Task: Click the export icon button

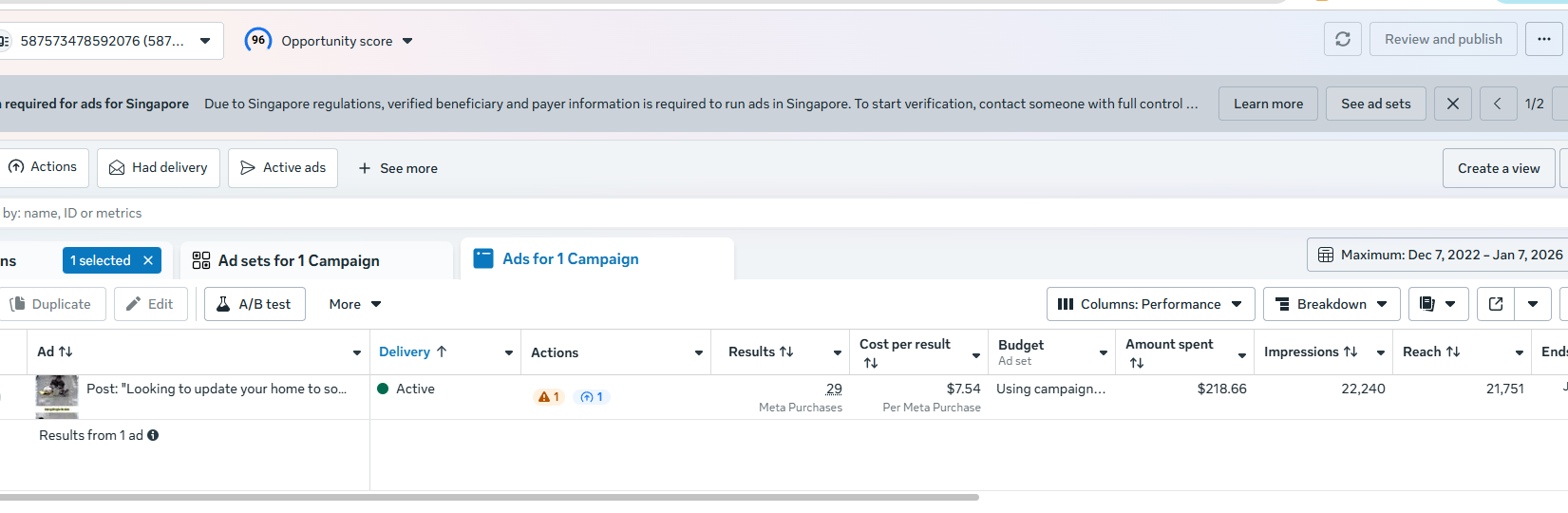Action: [x=1496, y=304]
